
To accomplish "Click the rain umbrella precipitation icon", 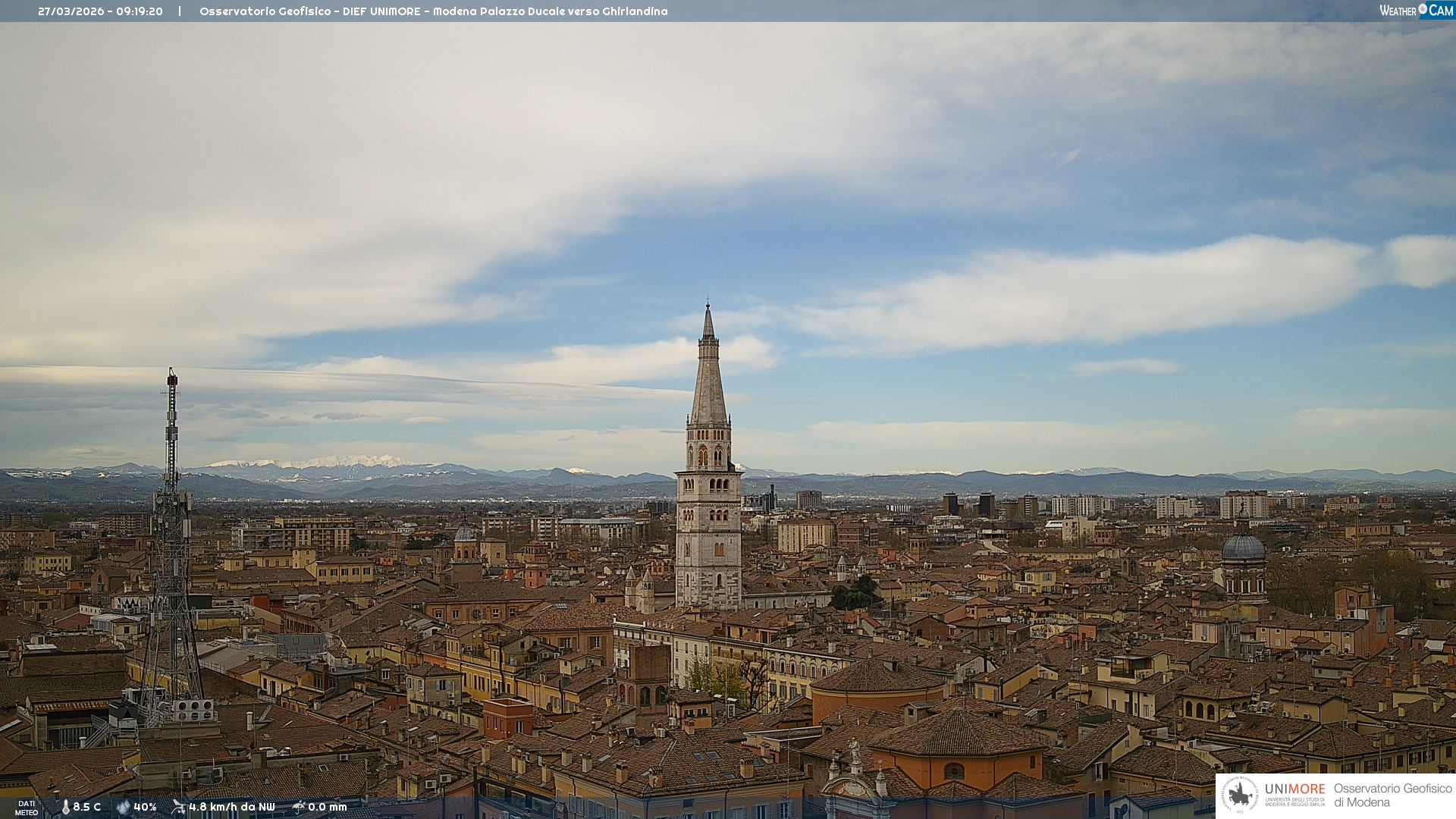I will 298,807.
